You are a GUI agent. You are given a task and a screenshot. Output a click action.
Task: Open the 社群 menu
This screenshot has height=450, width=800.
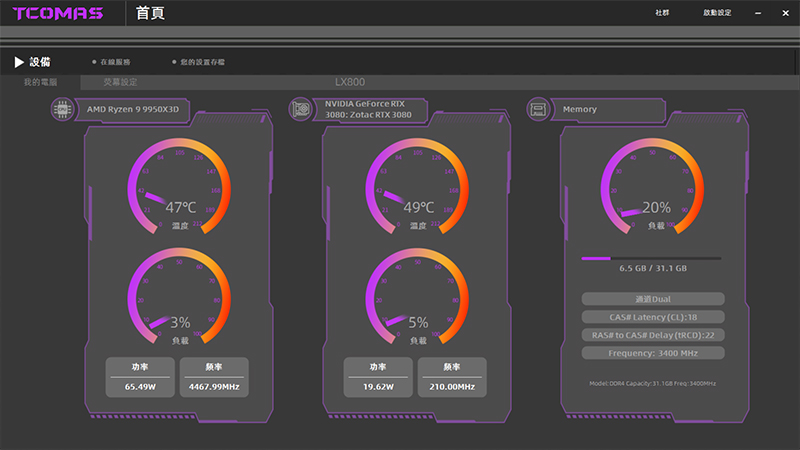tap(662, 13)
